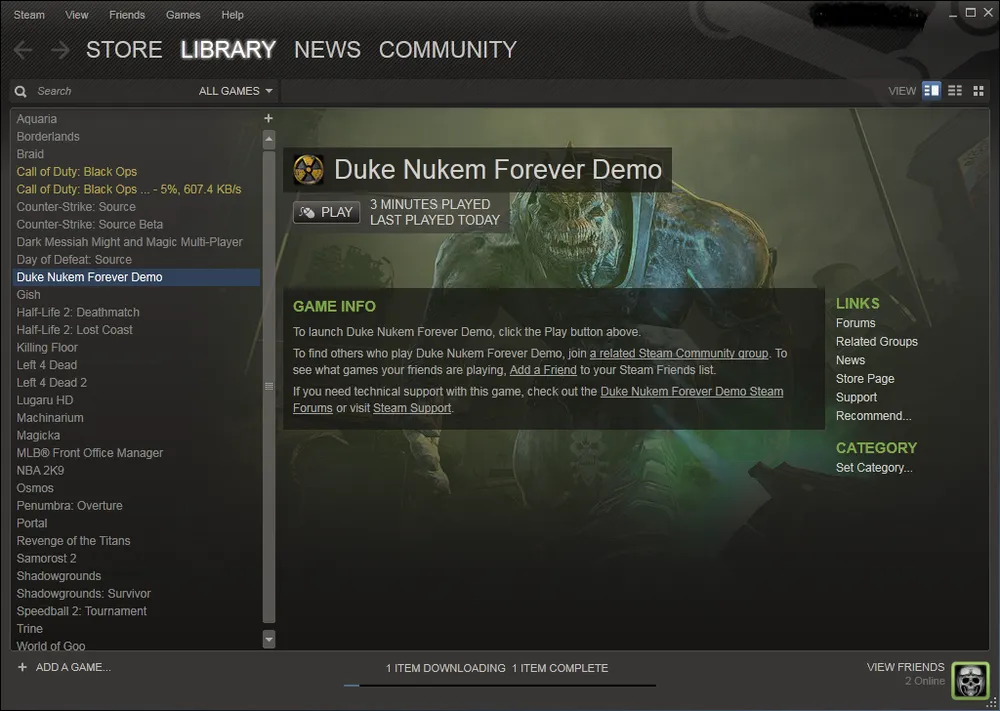Image resolution: width=1000 pixels, height=711 pixels.
Task: Click the back navigation arrow
Action: 23,50
